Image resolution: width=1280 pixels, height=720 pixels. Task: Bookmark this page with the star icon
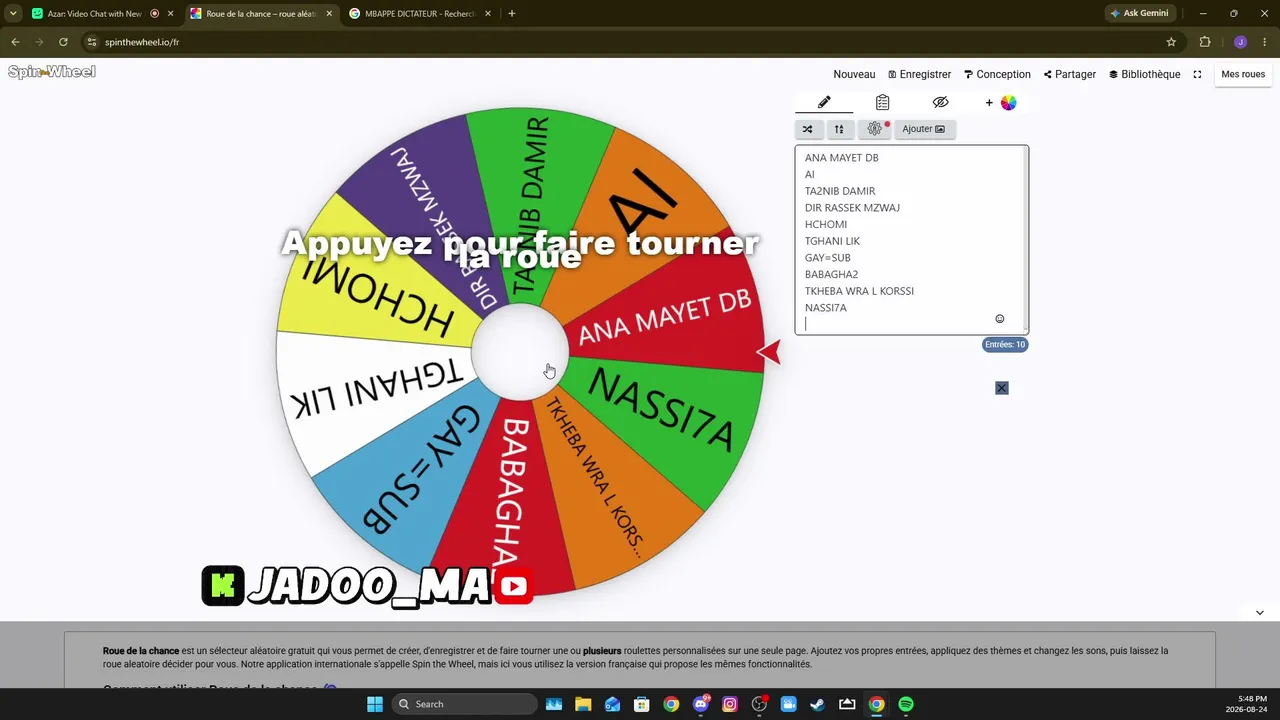[x=1171, y=42]
